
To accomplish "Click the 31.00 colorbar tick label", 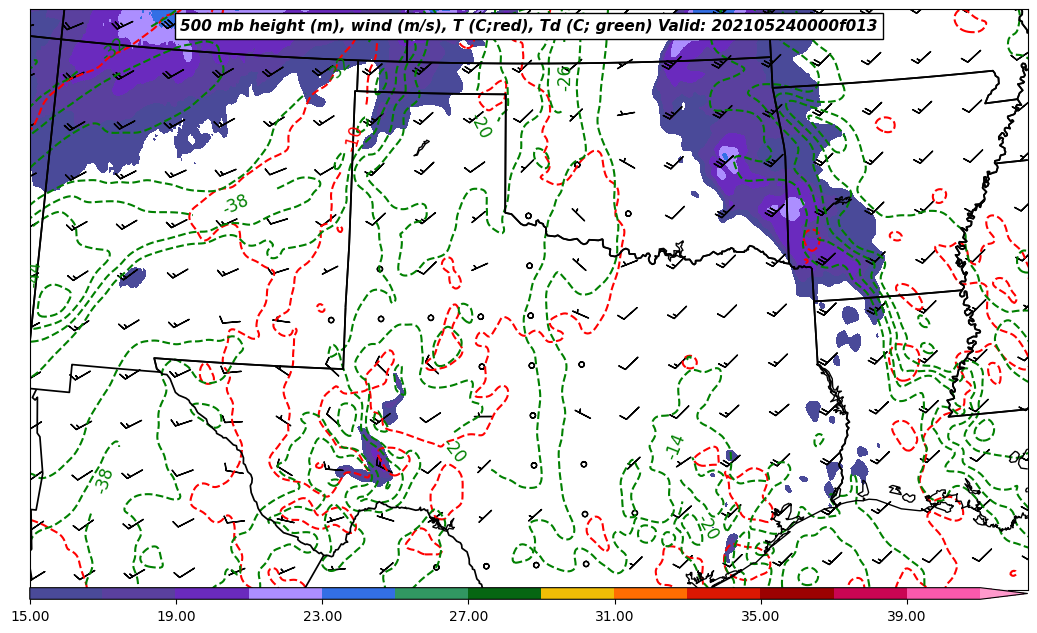I will 614,616.
